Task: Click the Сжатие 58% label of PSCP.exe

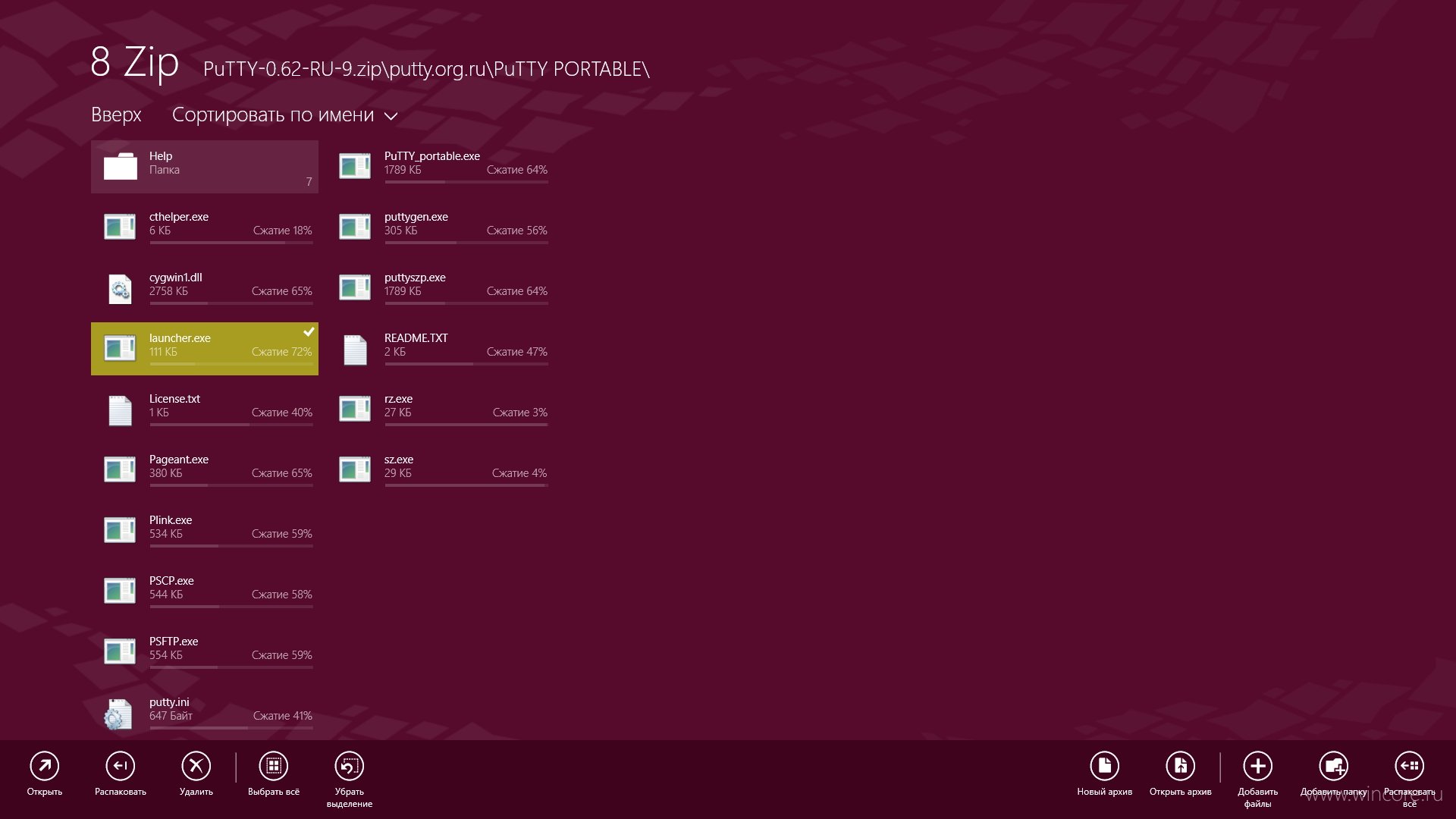Action: pyautogui.click(x=282, y=595)
